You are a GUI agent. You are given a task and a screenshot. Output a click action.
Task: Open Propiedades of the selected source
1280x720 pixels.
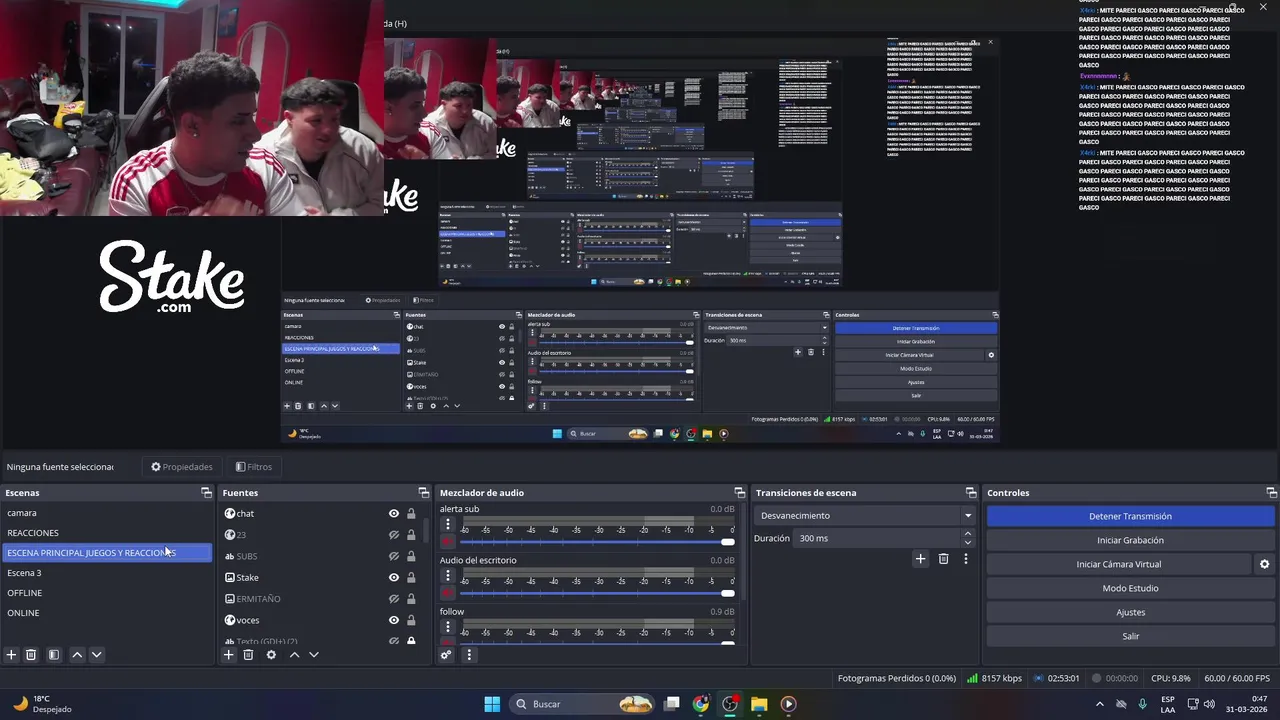182,467
